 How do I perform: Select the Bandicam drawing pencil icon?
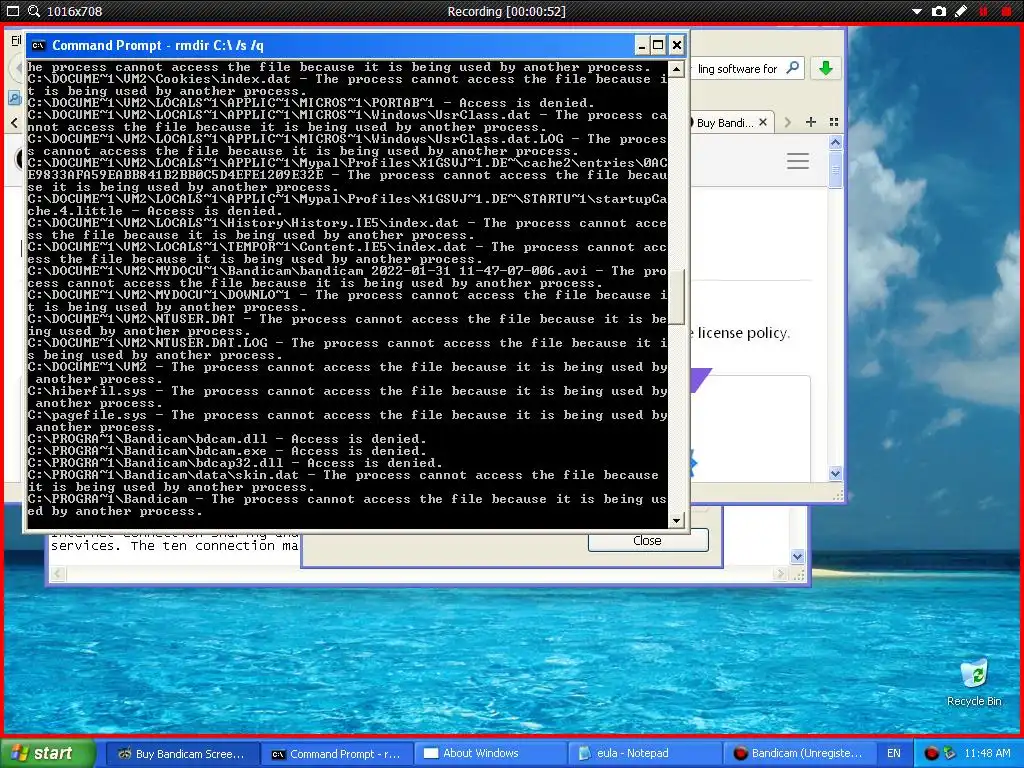[x=960, y=11]
